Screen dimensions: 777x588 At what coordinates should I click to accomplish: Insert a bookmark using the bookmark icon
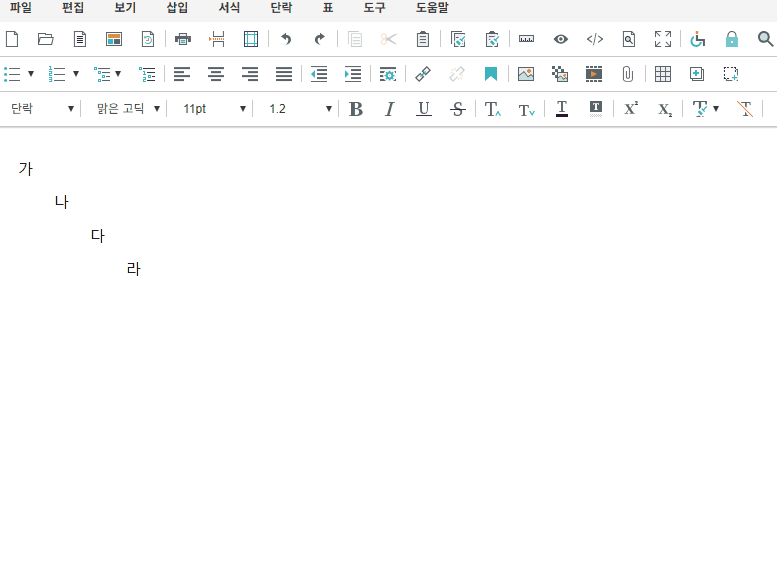[491, 74]
